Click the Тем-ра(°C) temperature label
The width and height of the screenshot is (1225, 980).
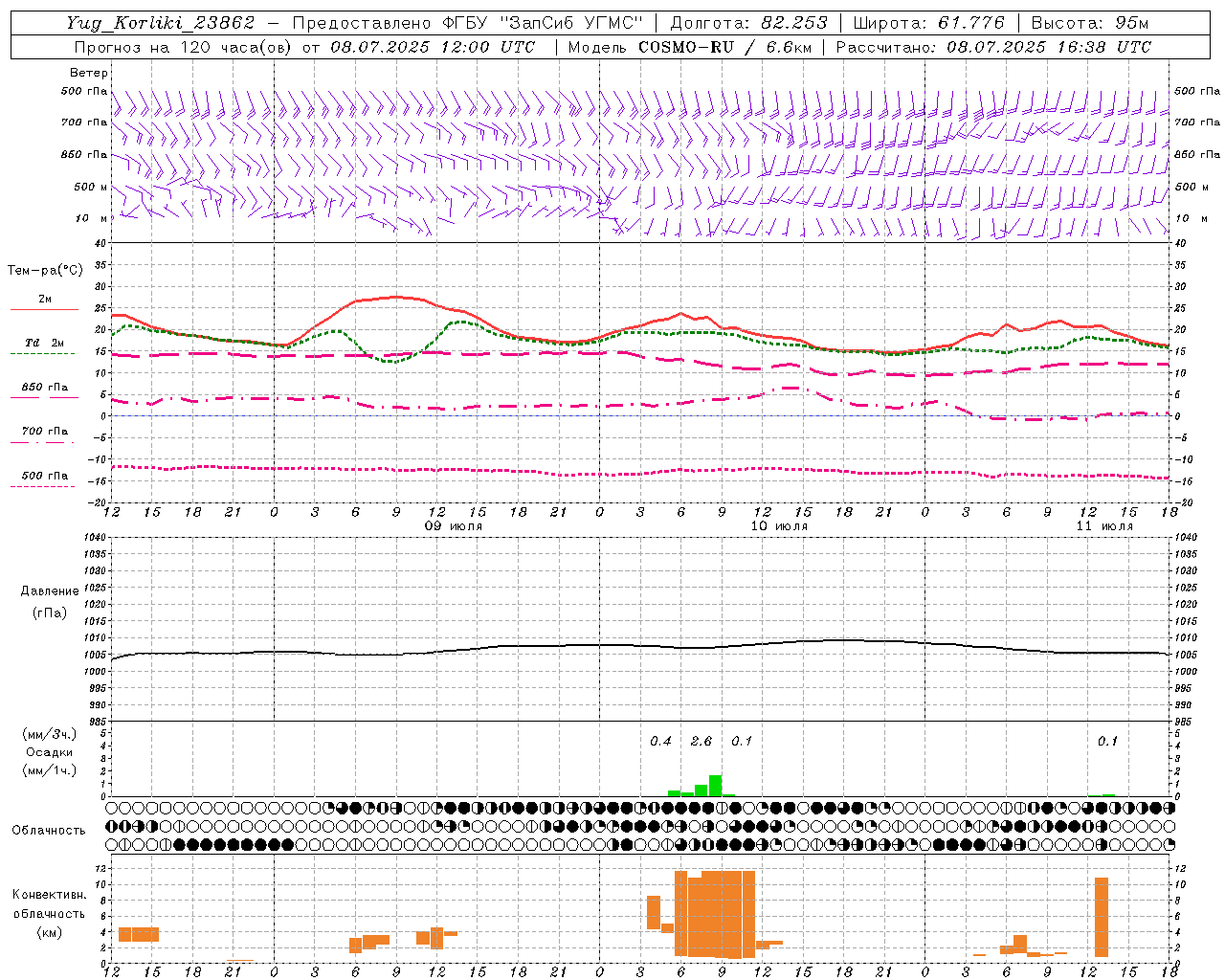45,271
